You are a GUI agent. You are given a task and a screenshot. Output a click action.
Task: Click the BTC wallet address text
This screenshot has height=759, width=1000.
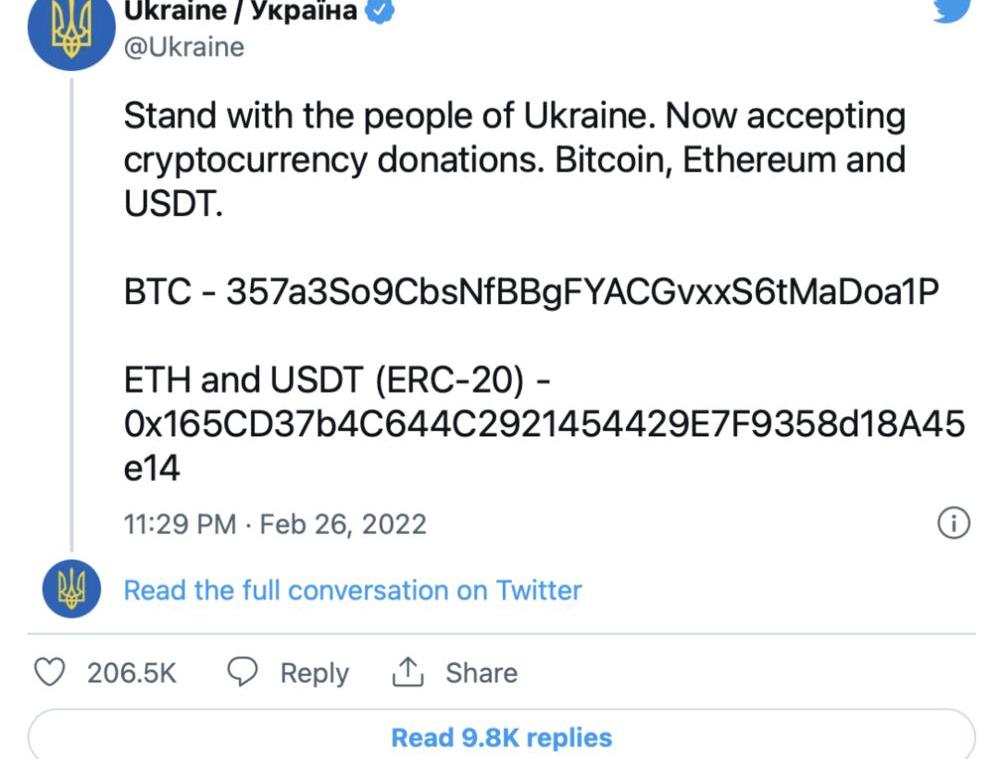click(x=583, y=291)
